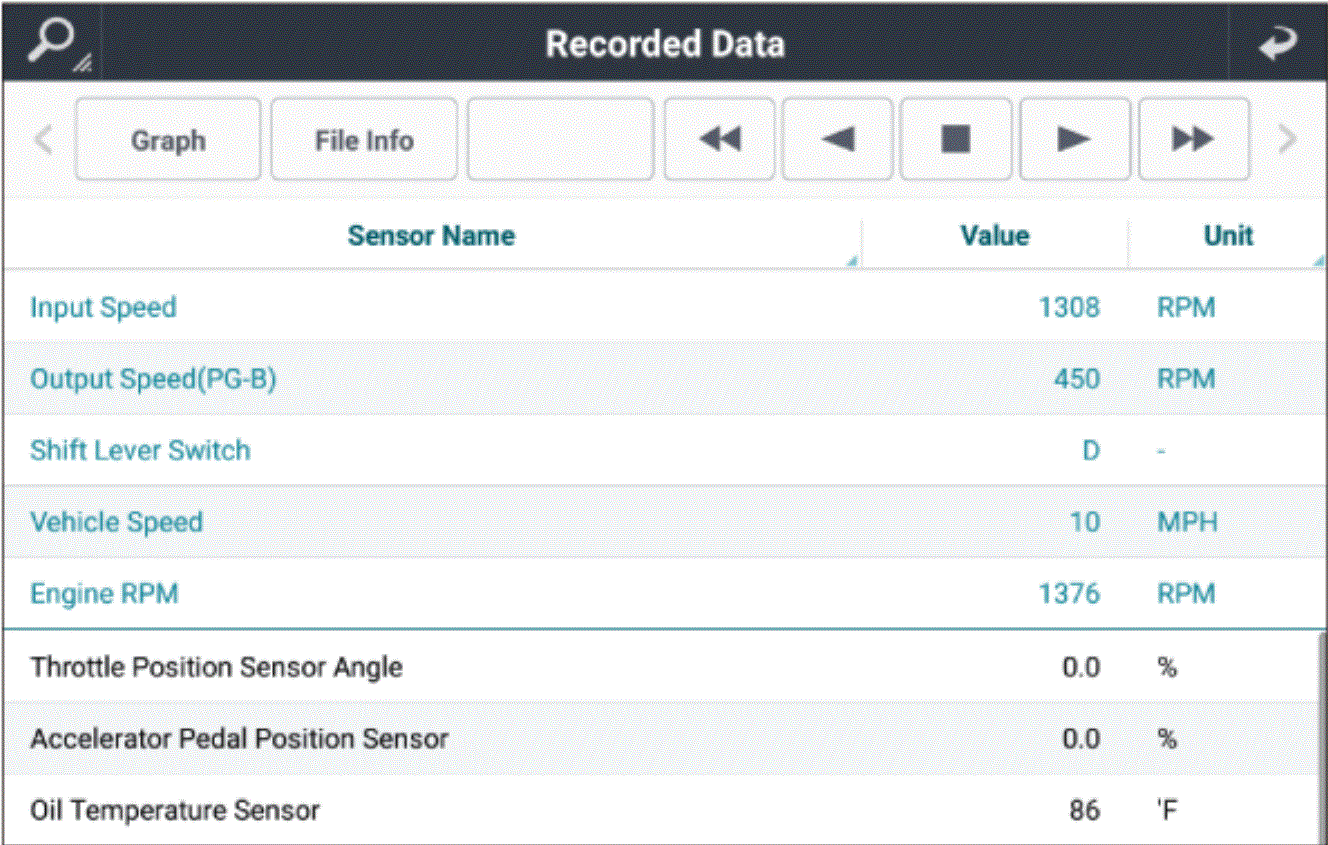Click the fast rewind double-arrow button

coord(719,139)
